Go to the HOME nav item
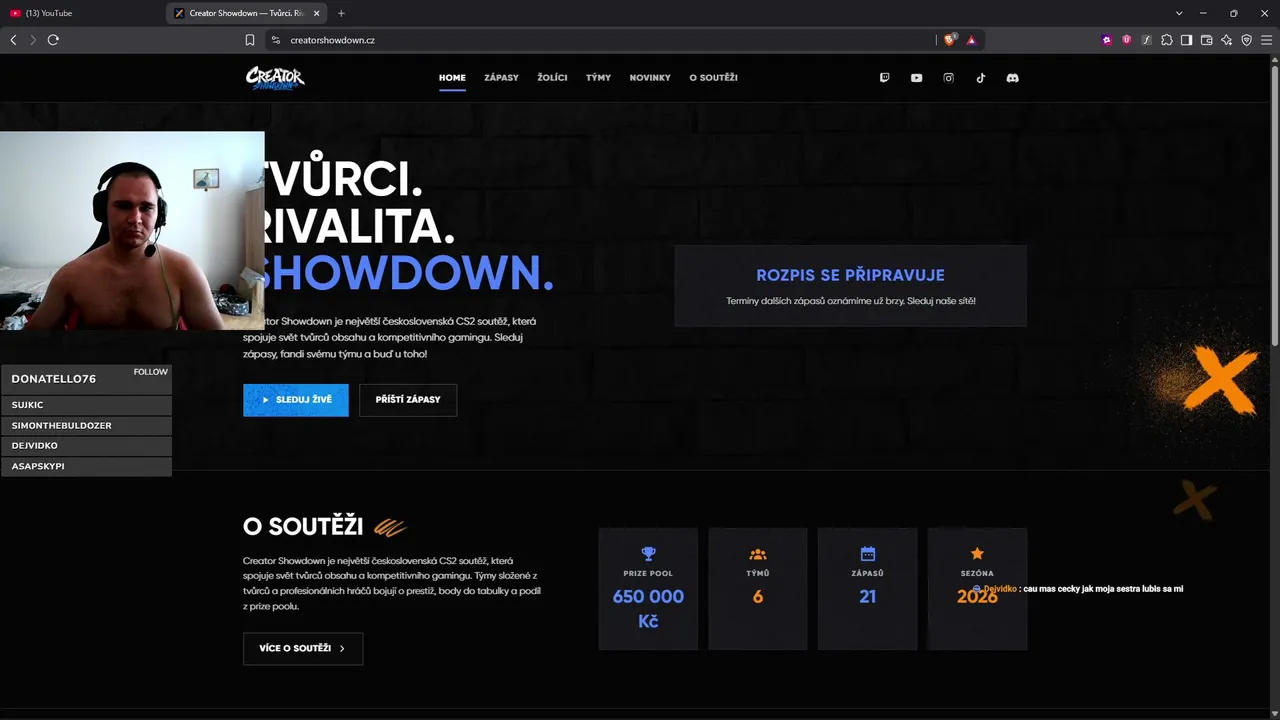 (452, 78)
